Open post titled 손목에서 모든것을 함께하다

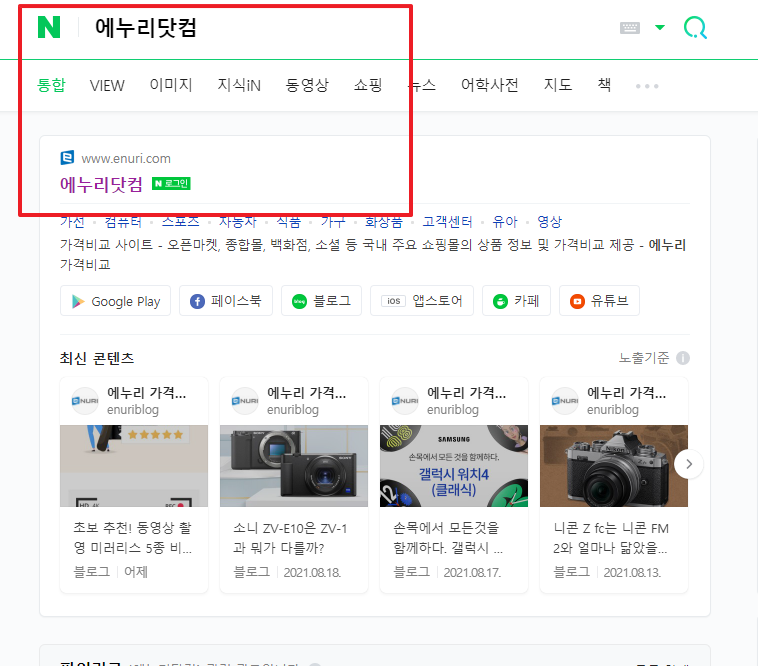(448, 538)
